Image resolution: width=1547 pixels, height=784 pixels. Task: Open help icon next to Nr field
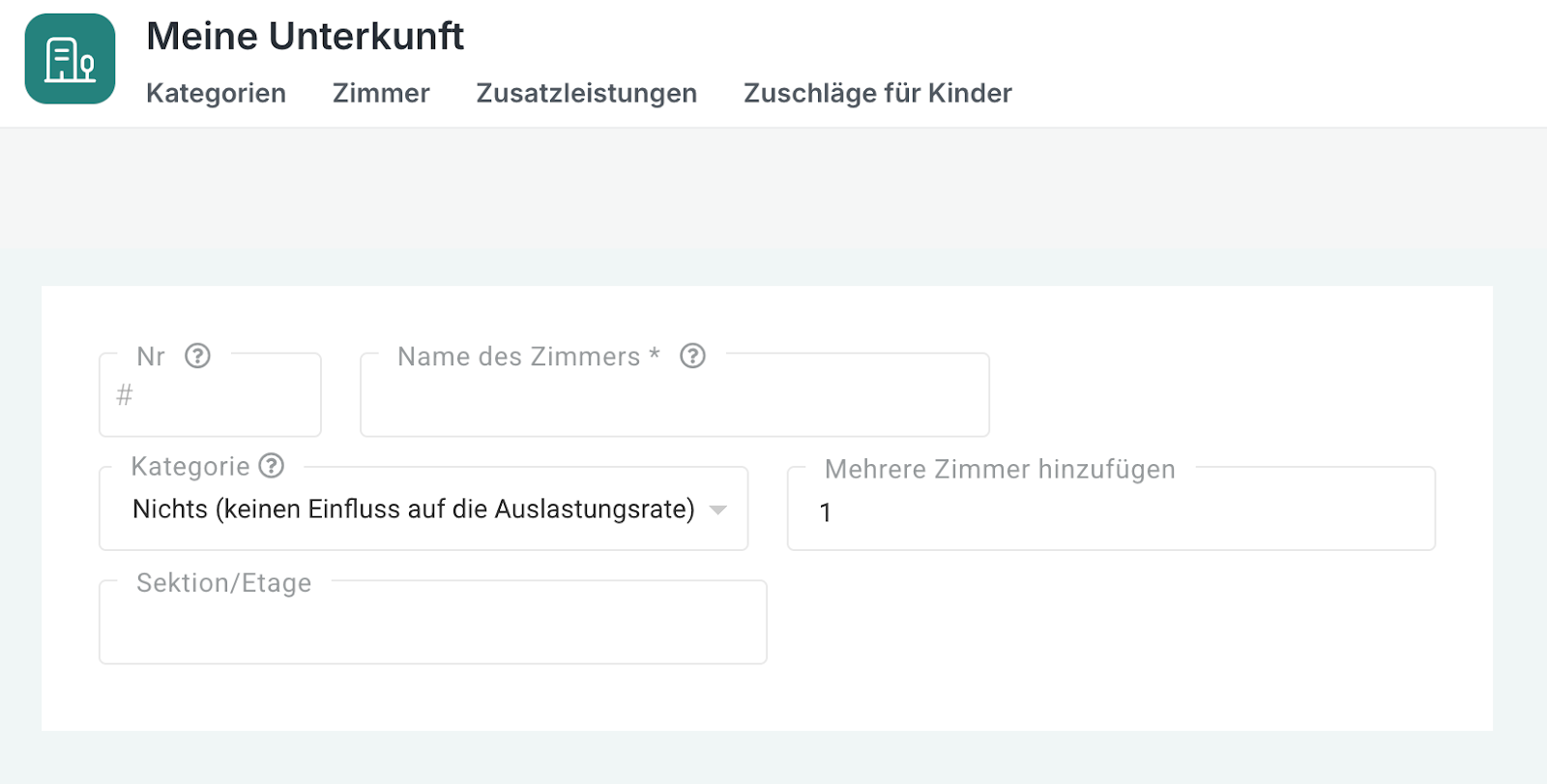pyautogui.click(x=197, y=356)
